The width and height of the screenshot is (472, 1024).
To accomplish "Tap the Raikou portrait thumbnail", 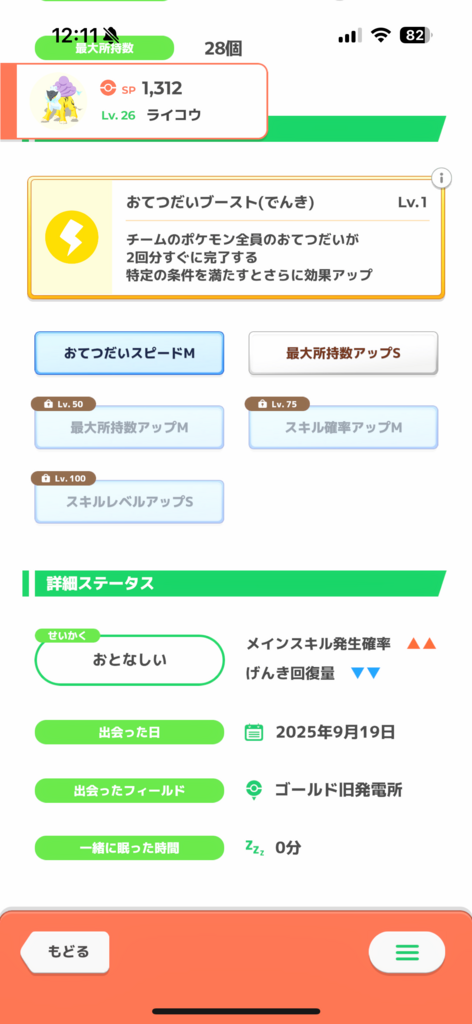I will [x=58, y=100].
